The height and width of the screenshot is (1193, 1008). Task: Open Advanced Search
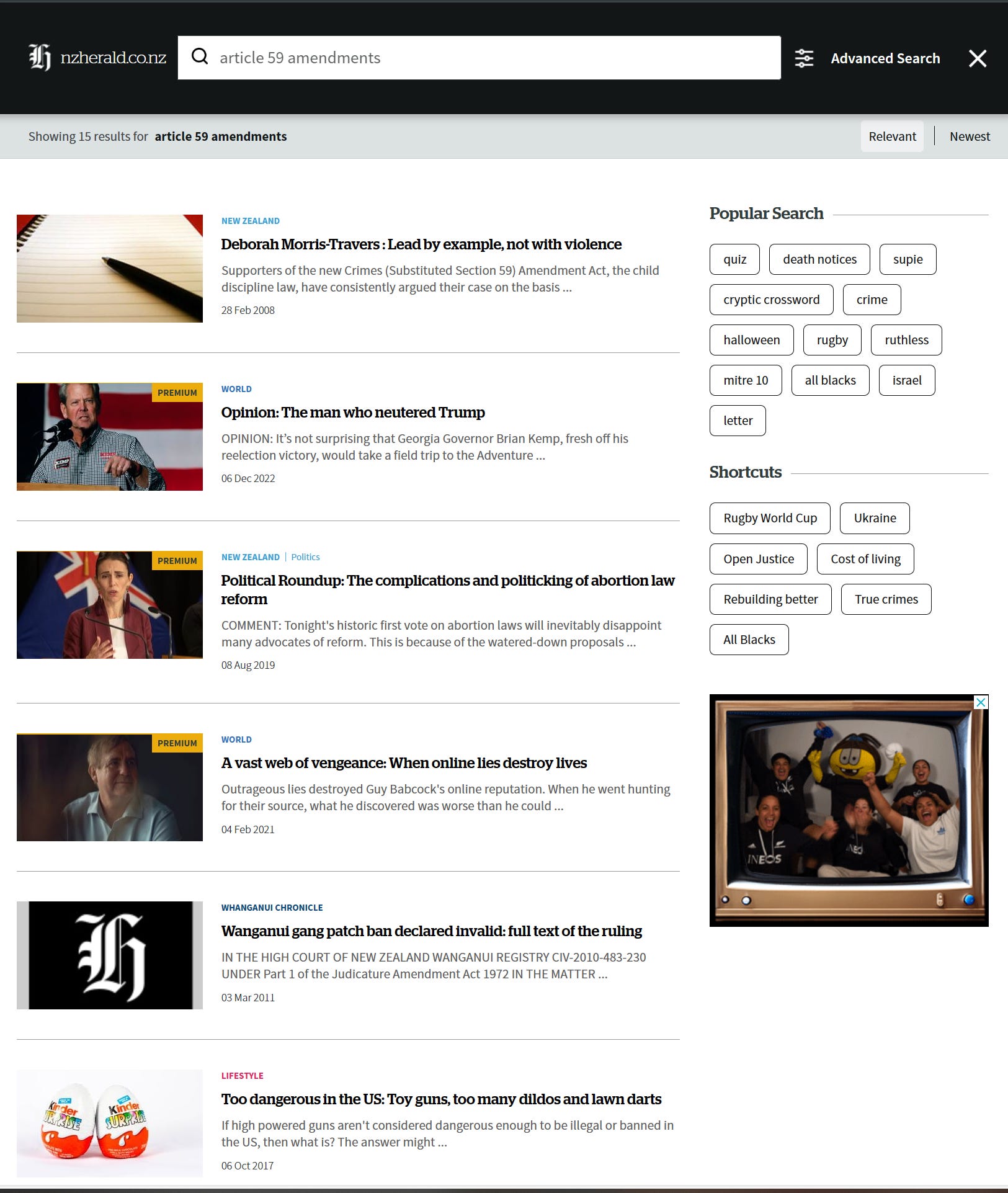point(885,58)
